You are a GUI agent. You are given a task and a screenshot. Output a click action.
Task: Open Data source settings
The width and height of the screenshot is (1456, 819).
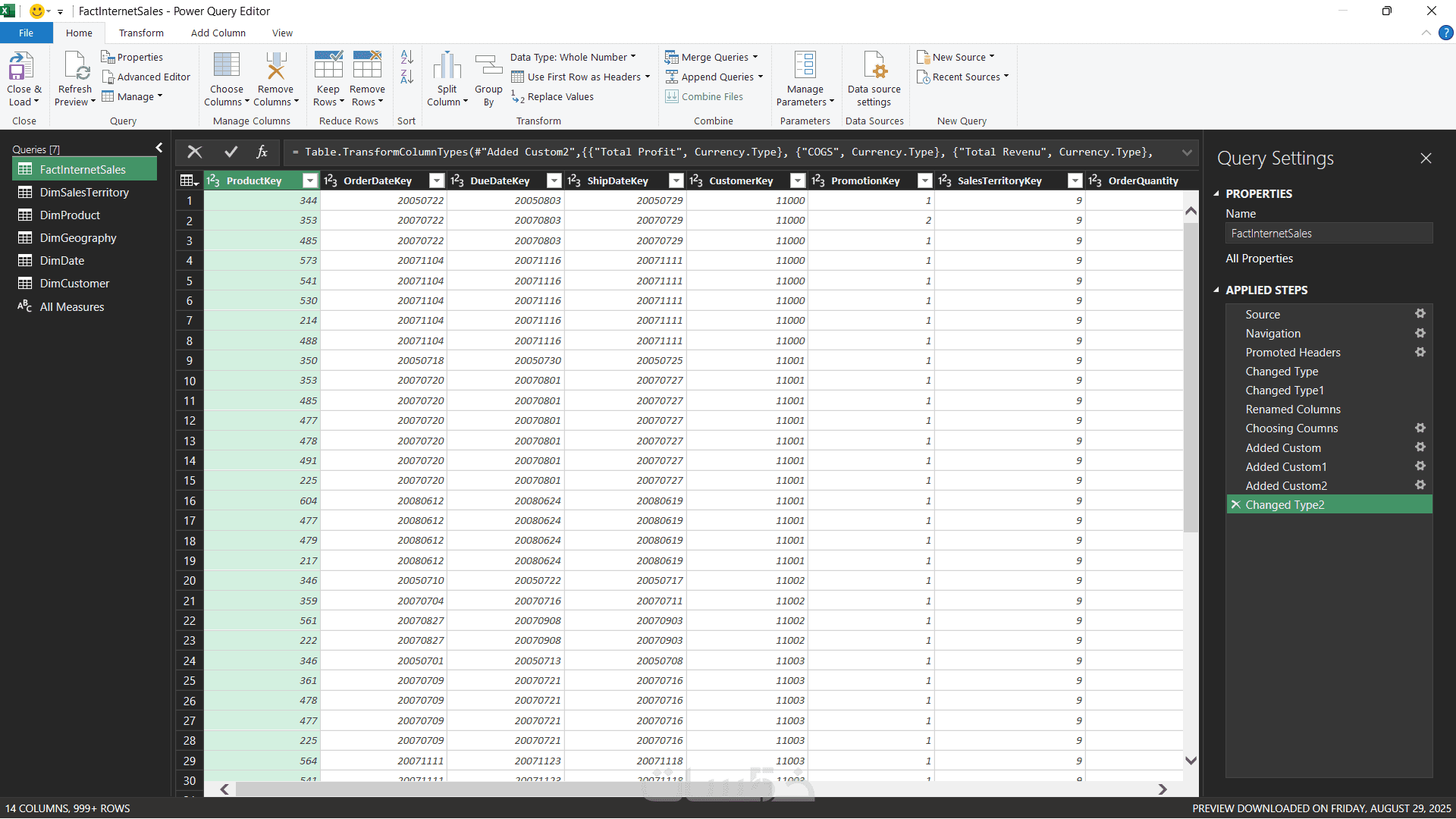[874, 67]
